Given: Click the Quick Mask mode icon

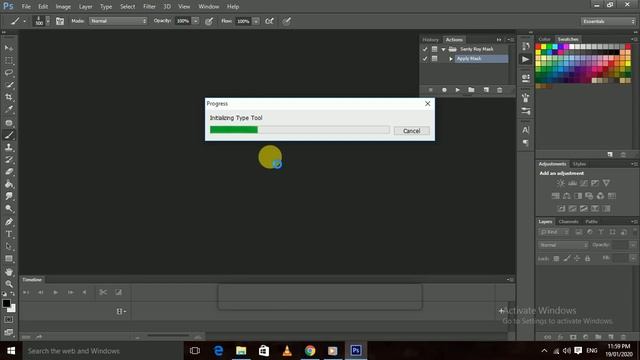Looking at the screenshot, I should (x=9, y=320).
